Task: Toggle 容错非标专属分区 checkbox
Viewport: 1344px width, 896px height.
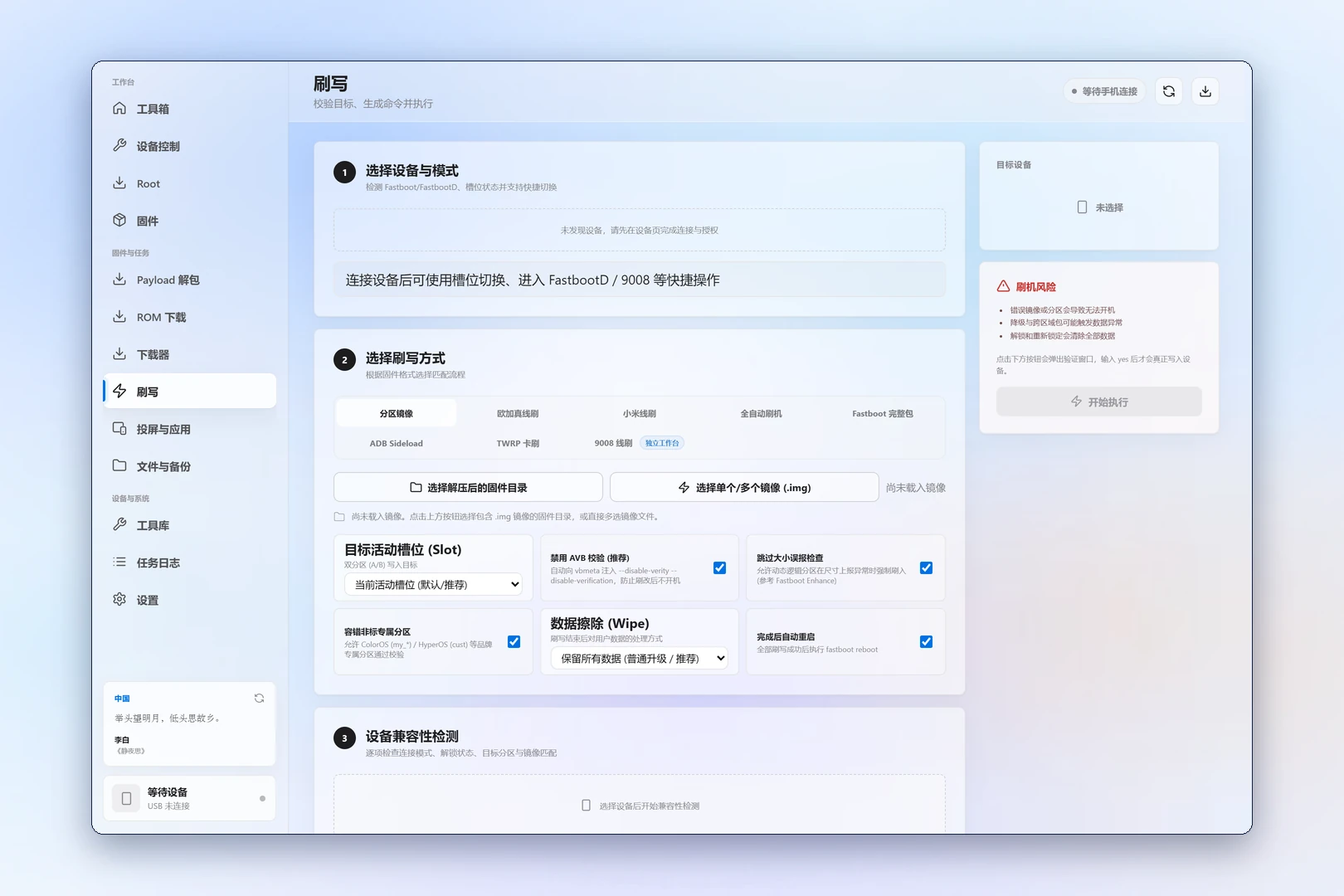Action: (x=514, y=642)
